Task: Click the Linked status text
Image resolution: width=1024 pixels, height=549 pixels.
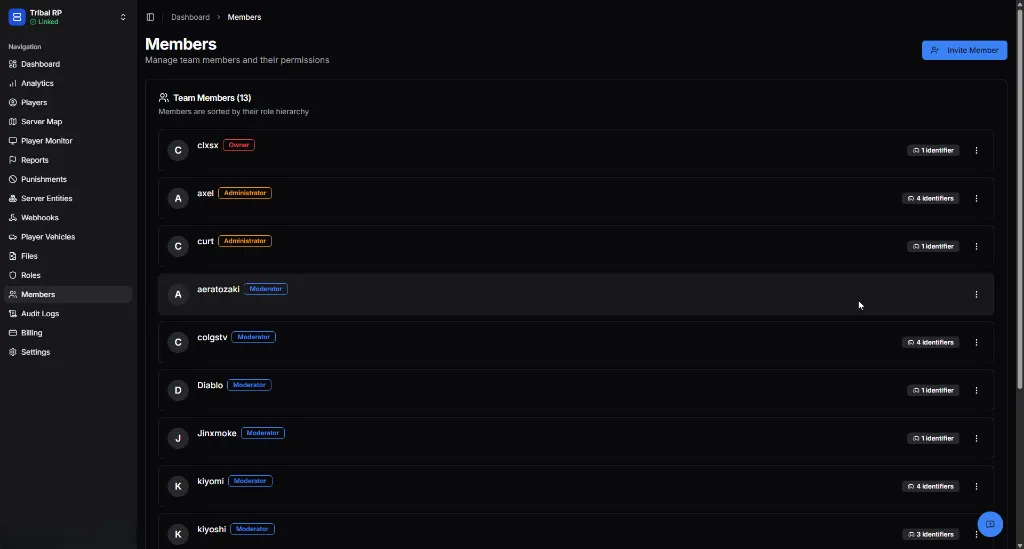Action: [48, 22]
